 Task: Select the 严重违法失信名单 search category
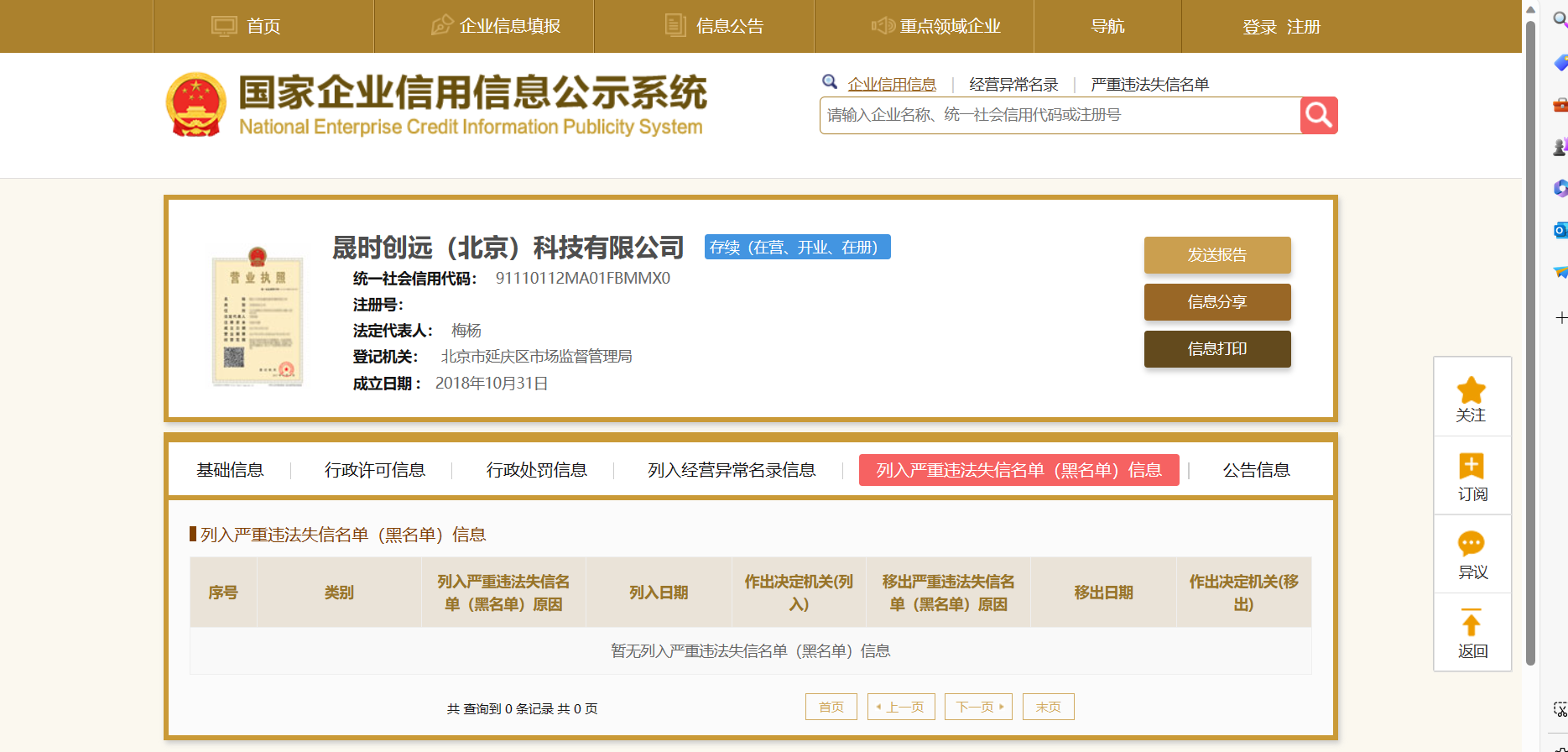(1149, 85)
